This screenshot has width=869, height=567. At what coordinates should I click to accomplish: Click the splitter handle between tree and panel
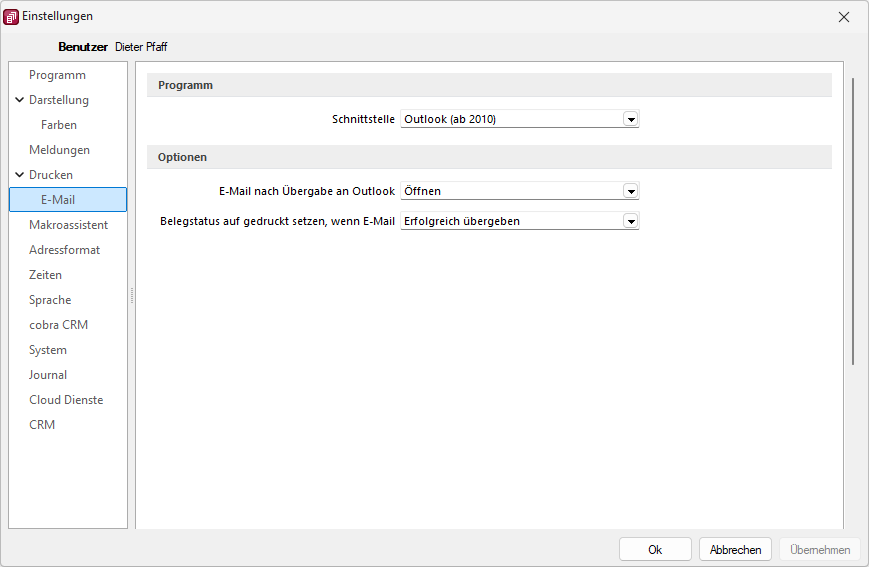[x=132, y=295]
